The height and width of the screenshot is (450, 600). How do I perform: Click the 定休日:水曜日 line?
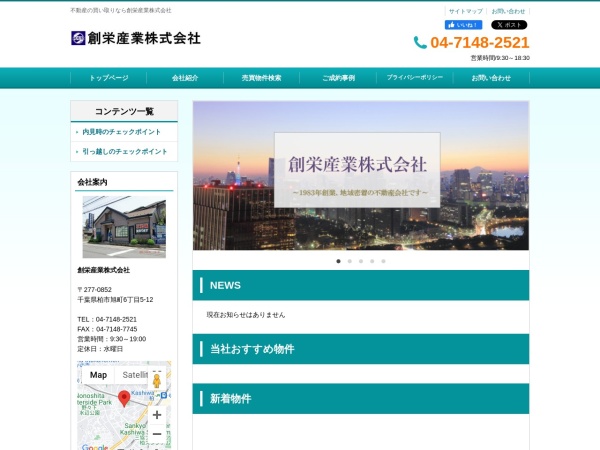pyautogui.click(x=100, y=349)
